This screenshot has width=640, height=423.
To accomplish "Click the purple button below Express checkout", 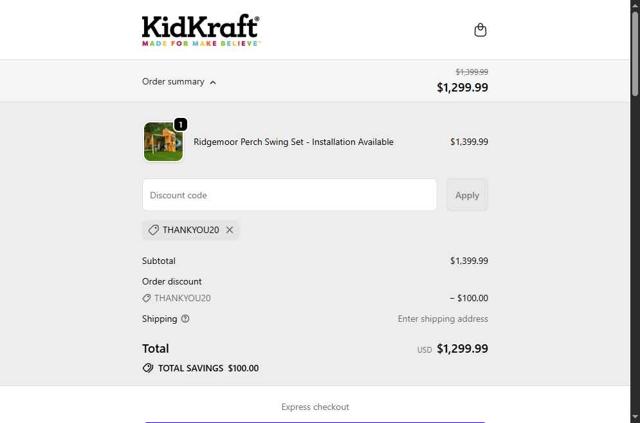I will click(x=315, y=421).
